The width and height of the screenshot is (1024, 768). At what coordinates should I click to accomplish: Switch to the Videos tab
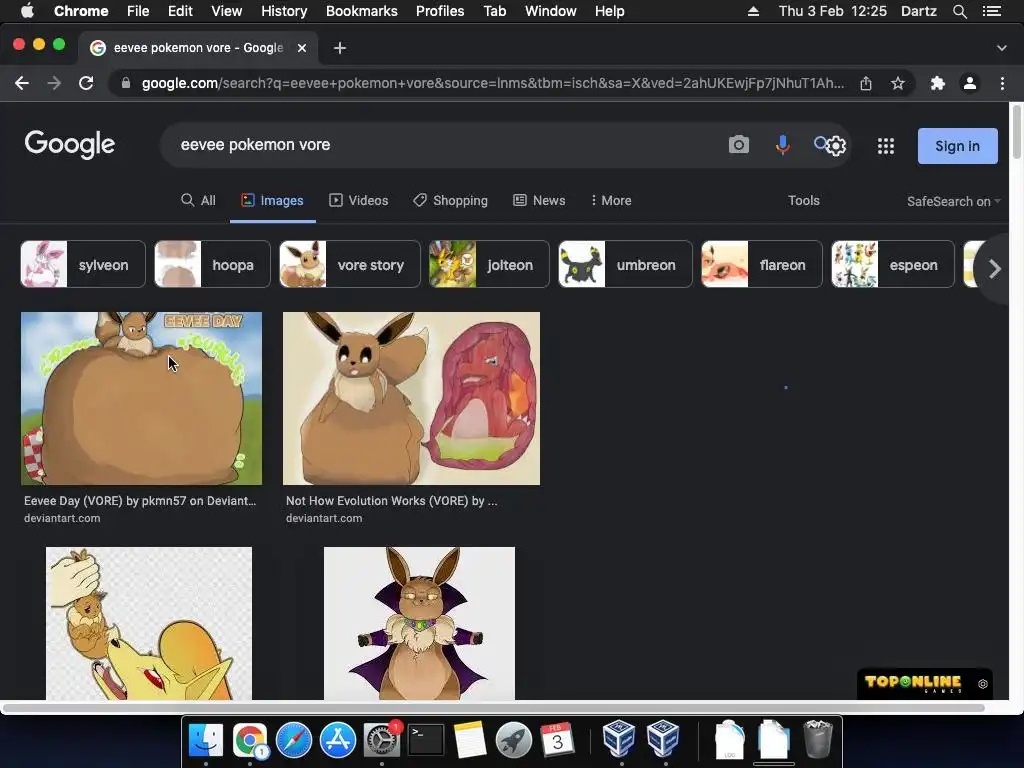(359, 200)
